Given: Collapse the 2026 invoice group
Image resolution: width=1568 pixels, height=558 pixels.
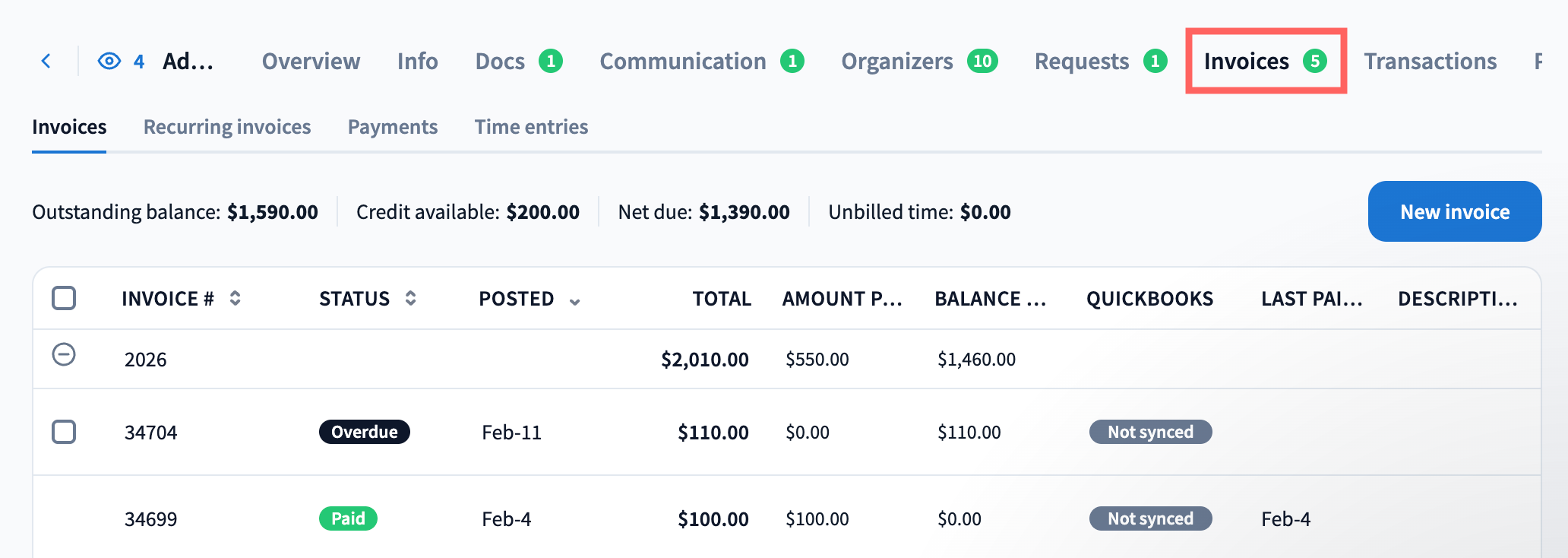Looking at the screenshot, I should (x=64, y=354).
